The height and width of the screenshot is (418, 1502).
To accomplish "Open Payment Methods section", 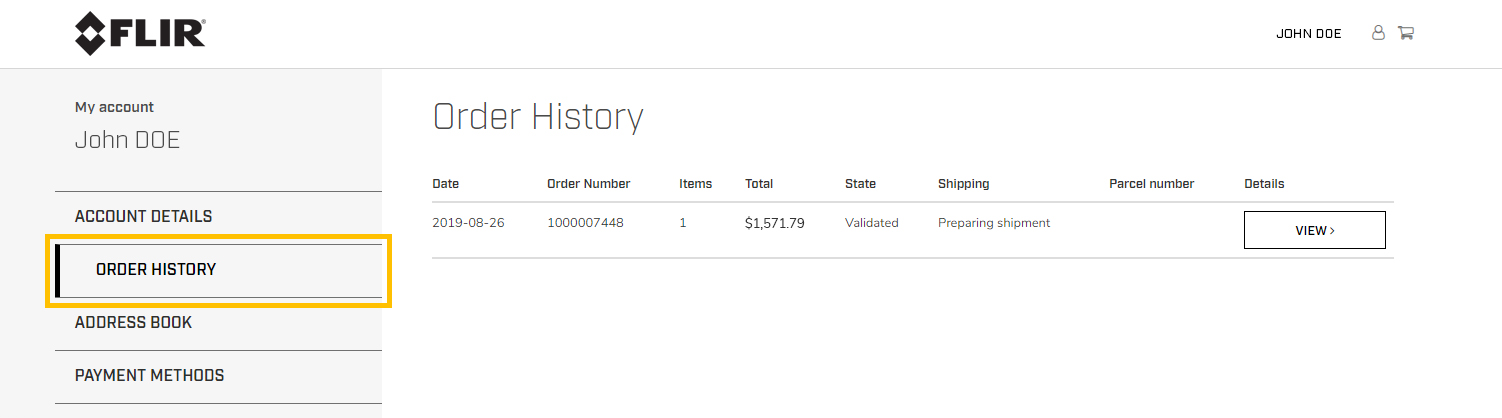I will point(149,375).
